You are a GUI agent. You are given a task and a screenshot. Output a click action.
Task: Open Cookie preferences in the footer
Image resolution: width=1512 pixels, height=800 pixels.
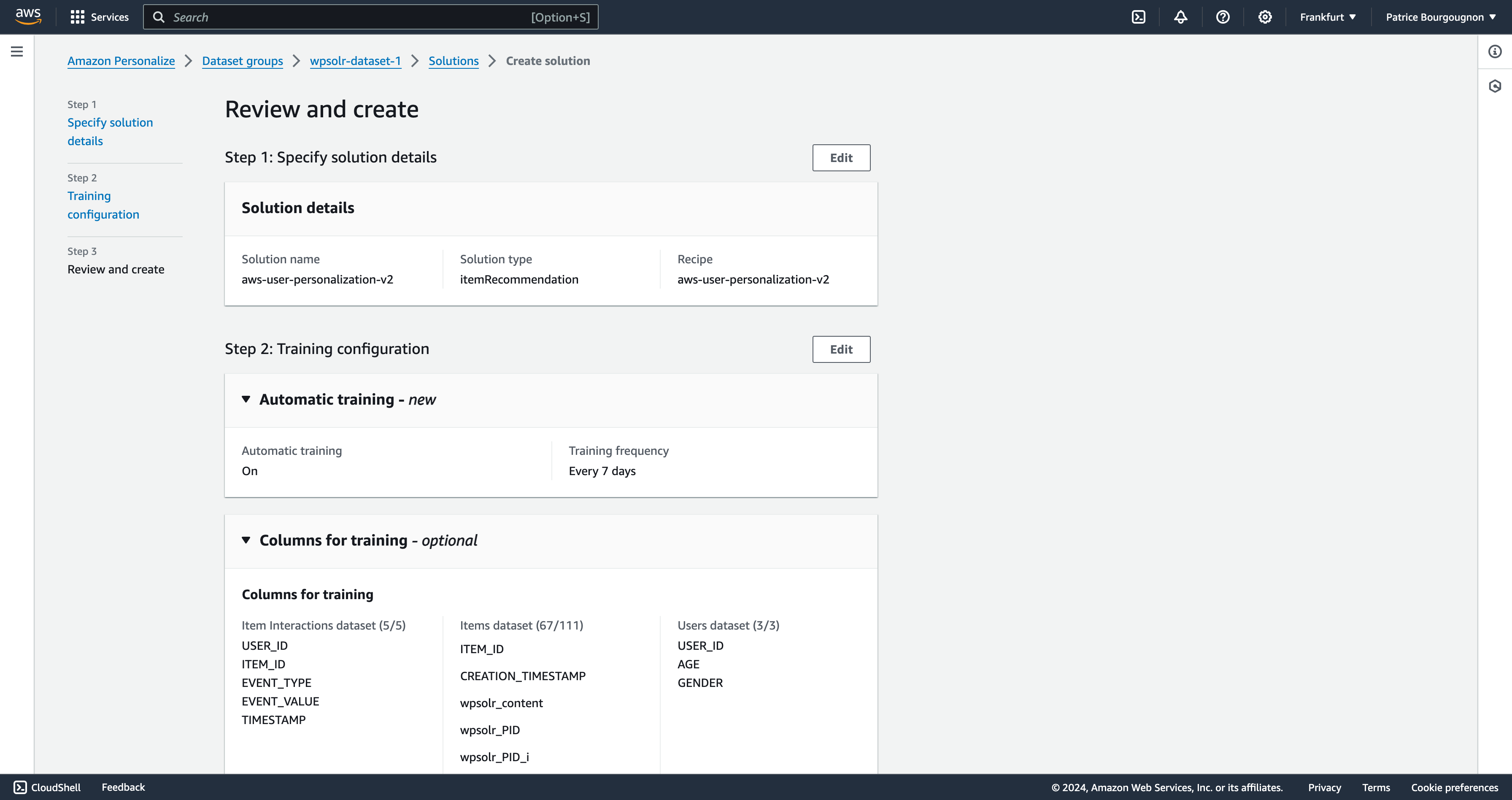pyautogui.click(x=1455, y=787)
